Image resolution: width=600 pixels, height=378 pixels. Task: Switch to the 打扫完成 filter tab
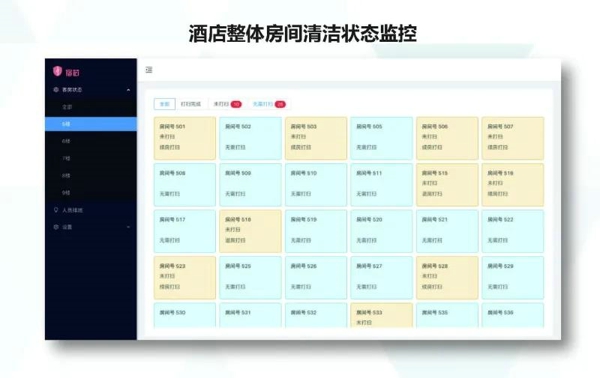click(x=191, y=104)
